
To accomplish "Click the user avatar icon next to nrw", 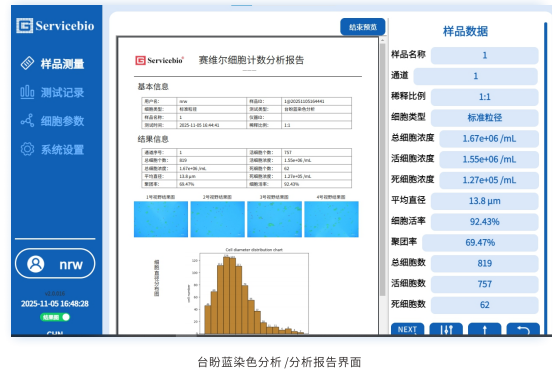I will [x=36, y=264].
